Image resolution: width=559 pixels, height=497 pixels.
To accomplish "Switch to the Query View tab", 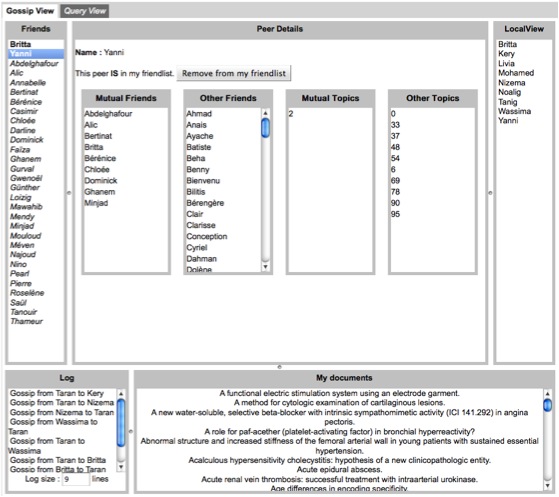I will (x=84, y=11).
